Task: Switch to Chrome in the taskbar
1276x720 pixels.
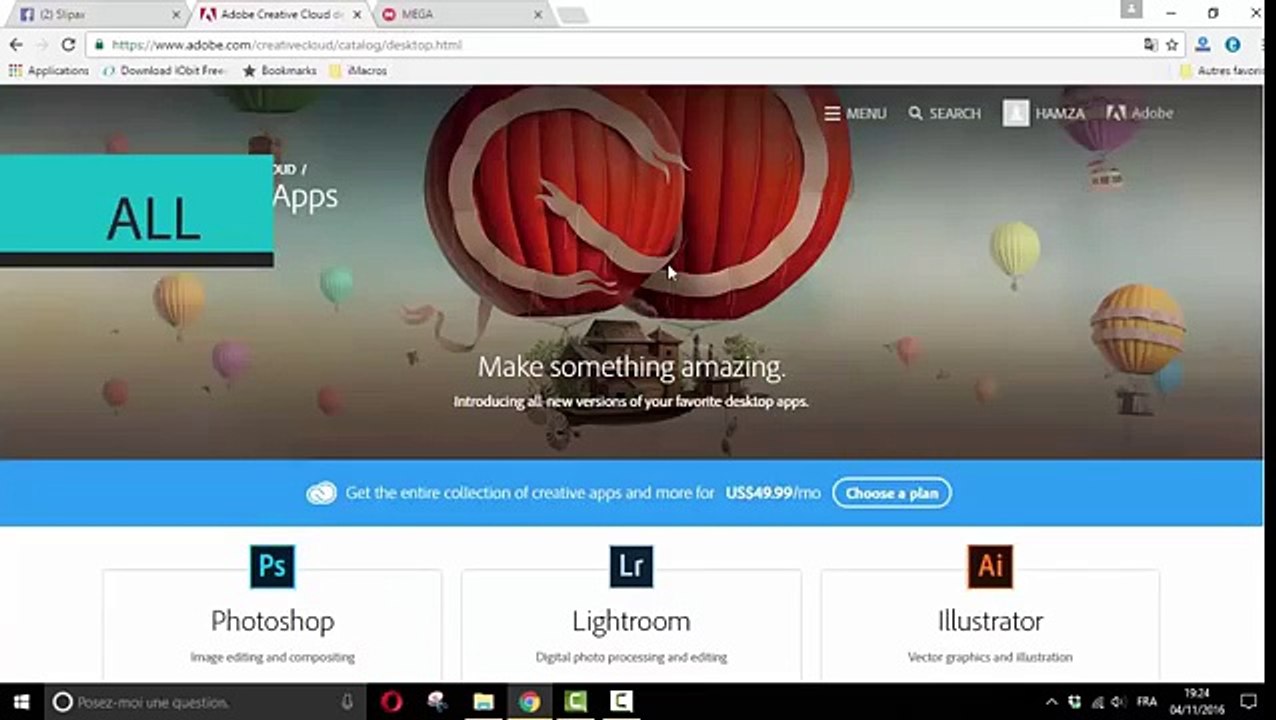Action: [x=530, y=702]
